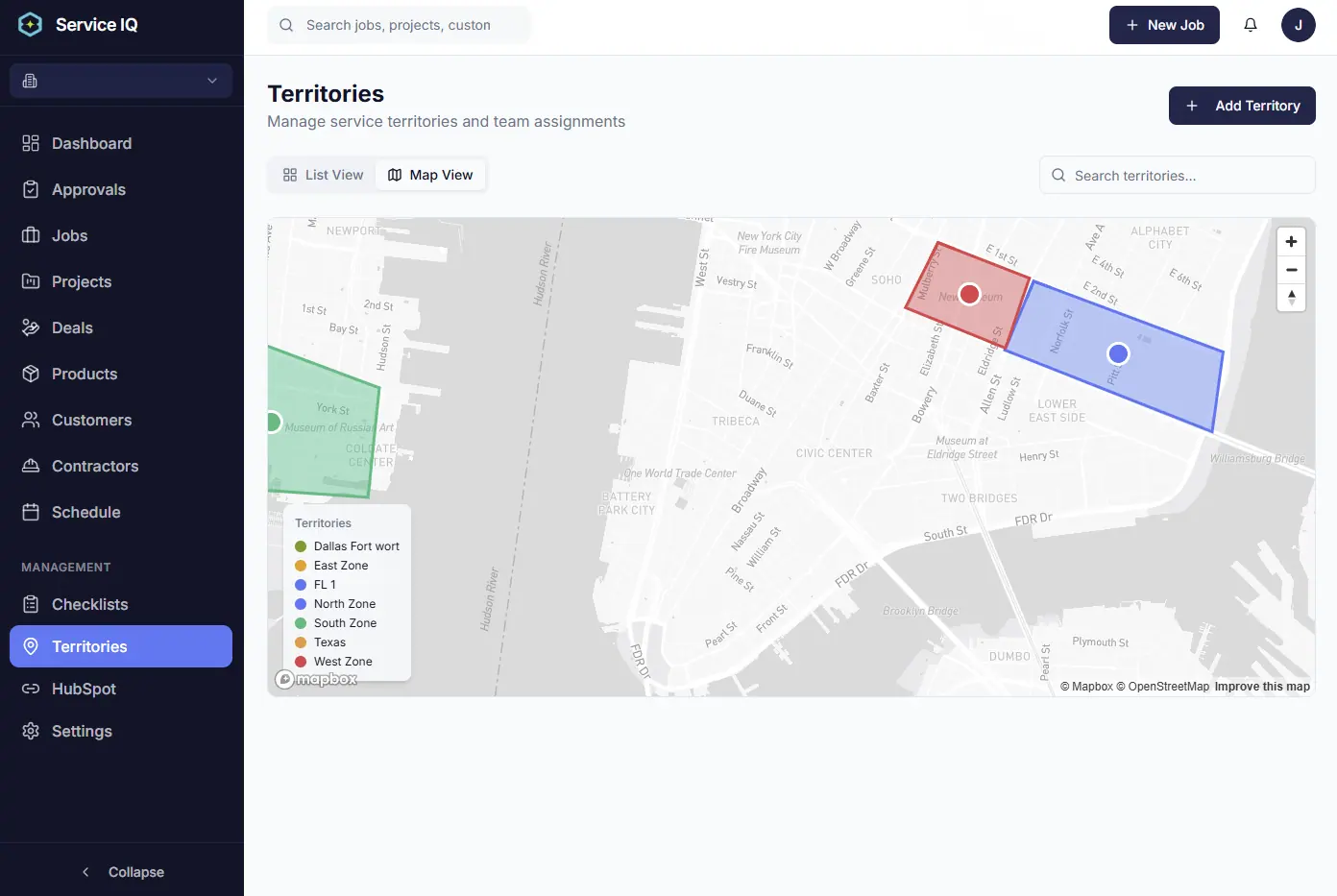Screen dimensions: 1337x896
Task: Go to Products
Action: [121, 374]
